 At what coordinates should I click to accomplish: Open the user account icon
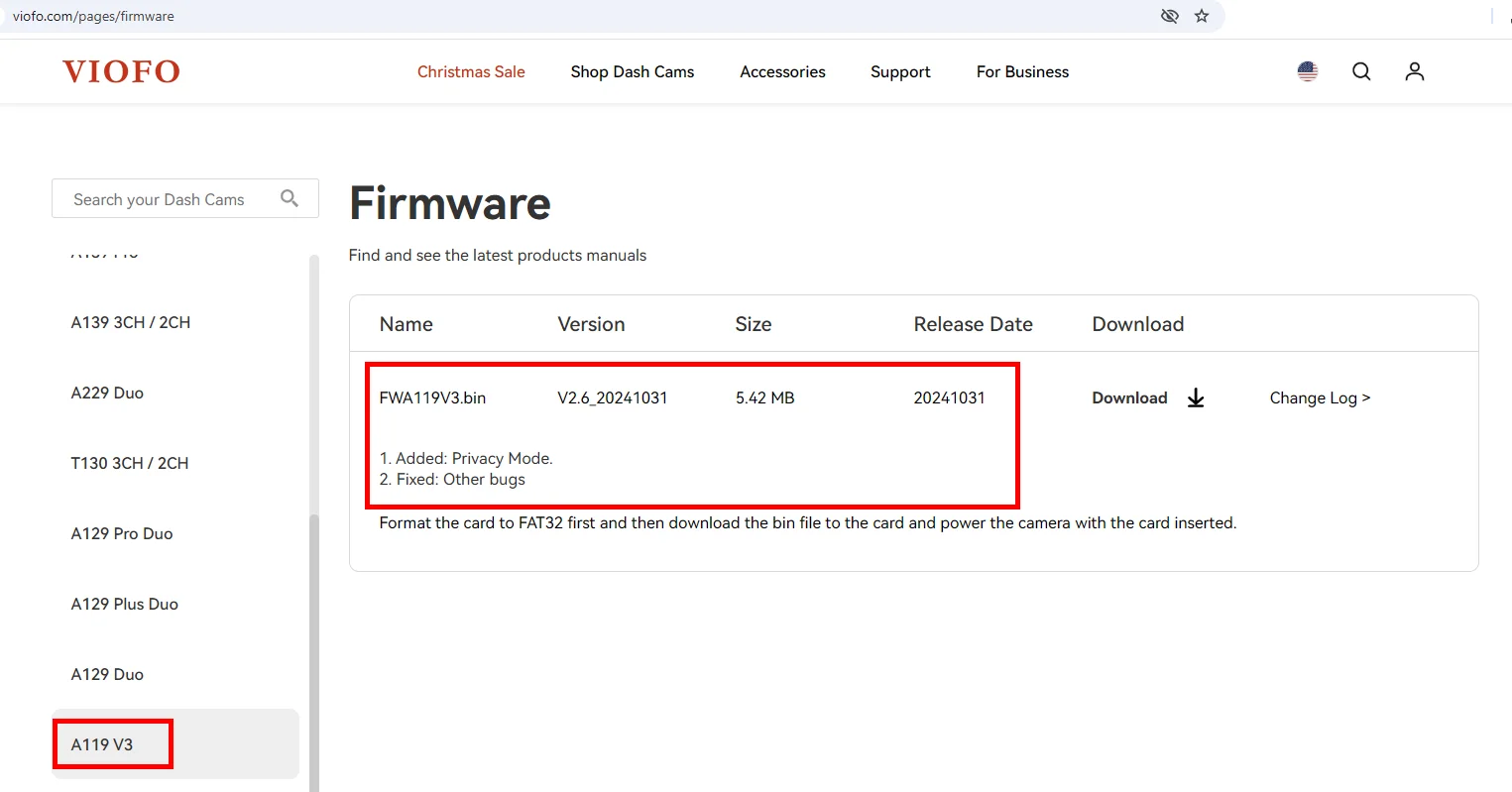1415,71
